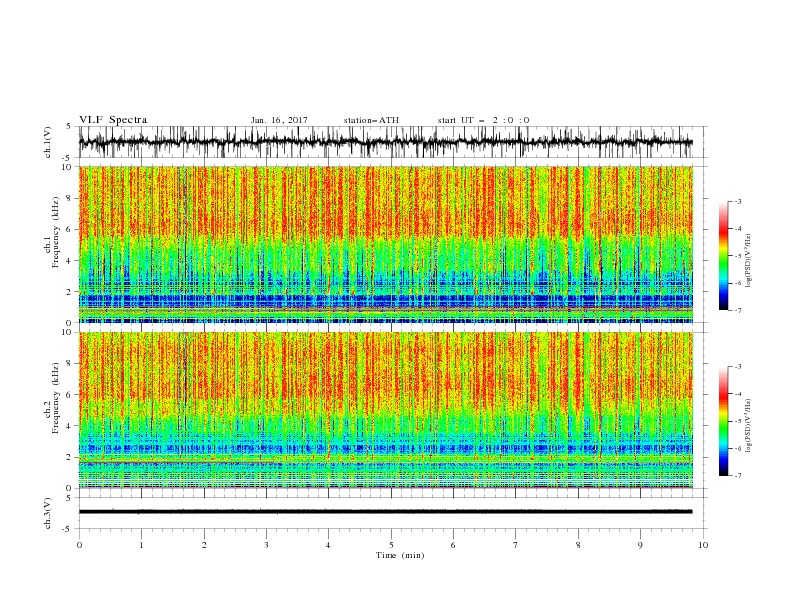This screenshot has height=612, width=792.
Task: Click time axis tick label "8"
Action: click(578, 545)
